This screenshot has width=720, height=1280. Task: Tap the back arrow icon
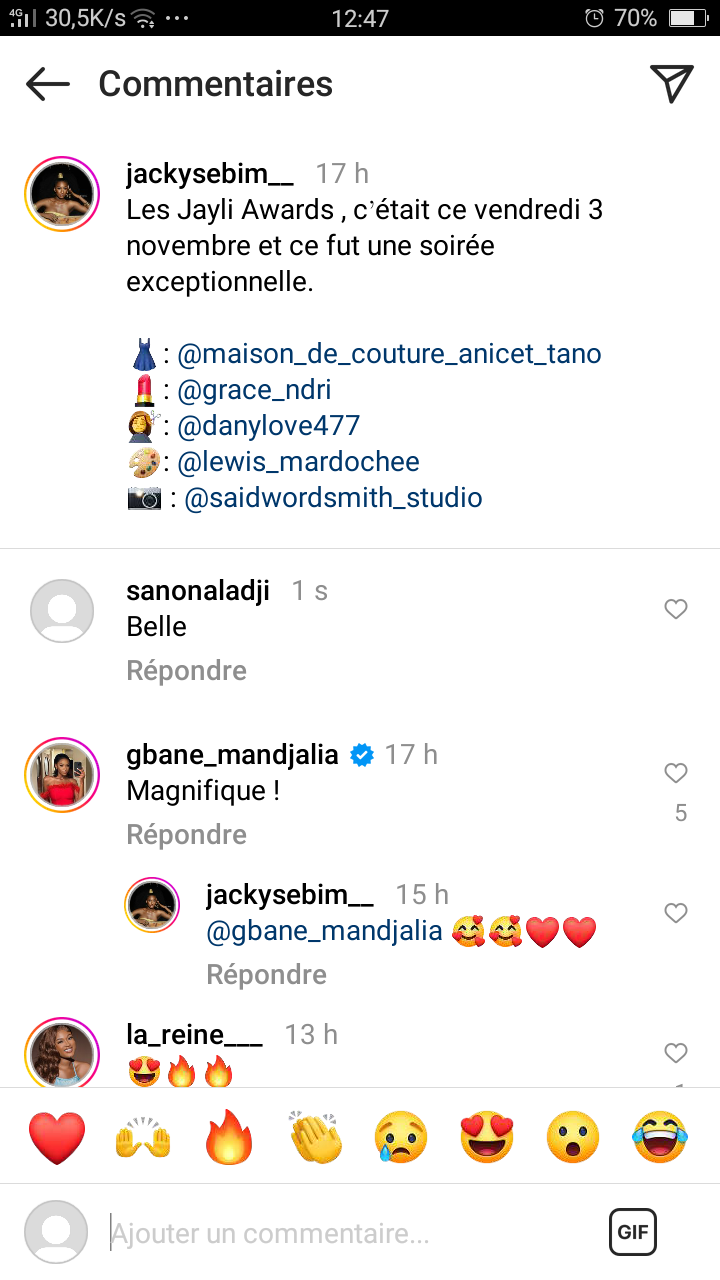47,84
